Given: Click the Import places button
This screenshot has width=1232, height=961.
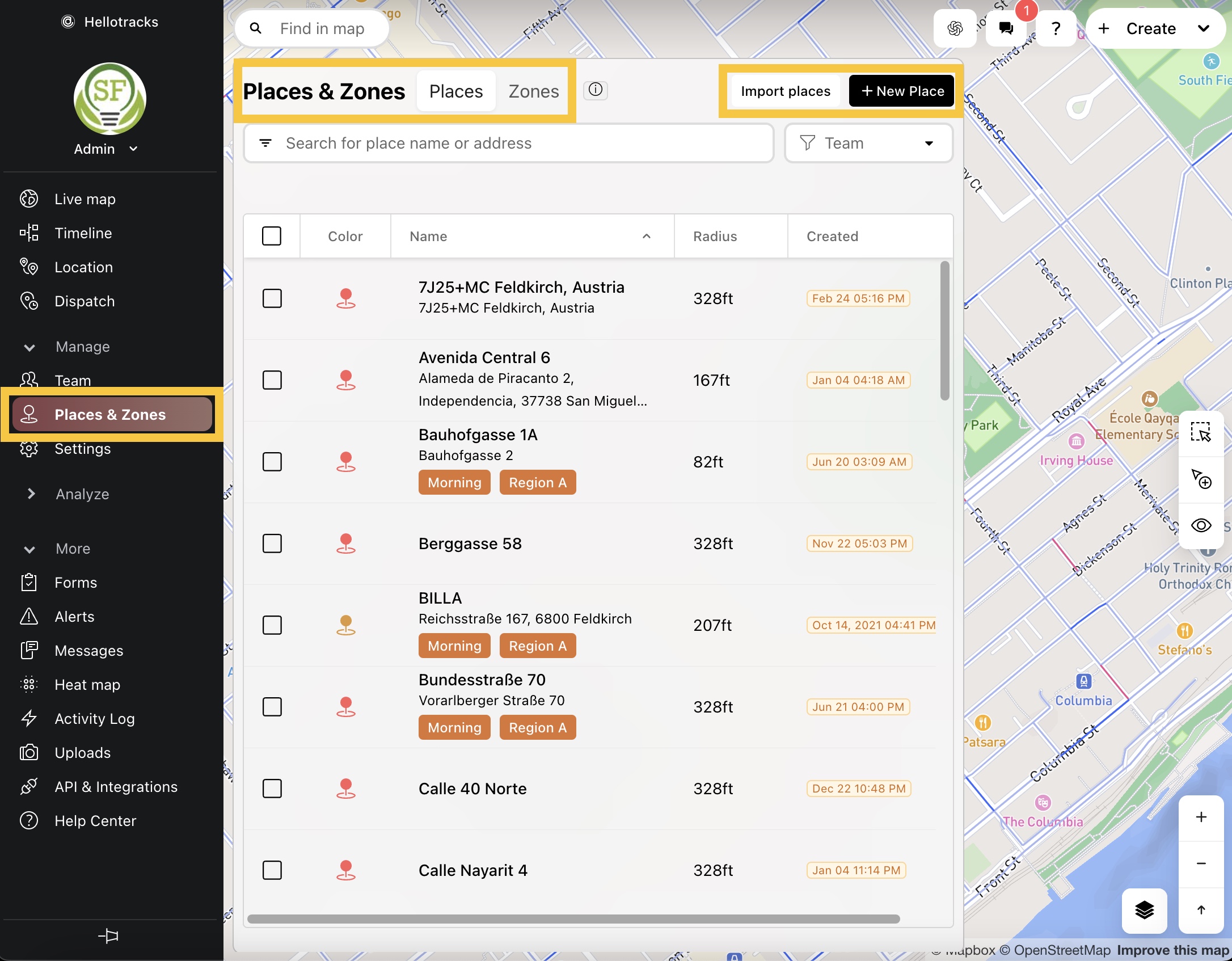Looking at the screenshot, I should click(785, 91).
